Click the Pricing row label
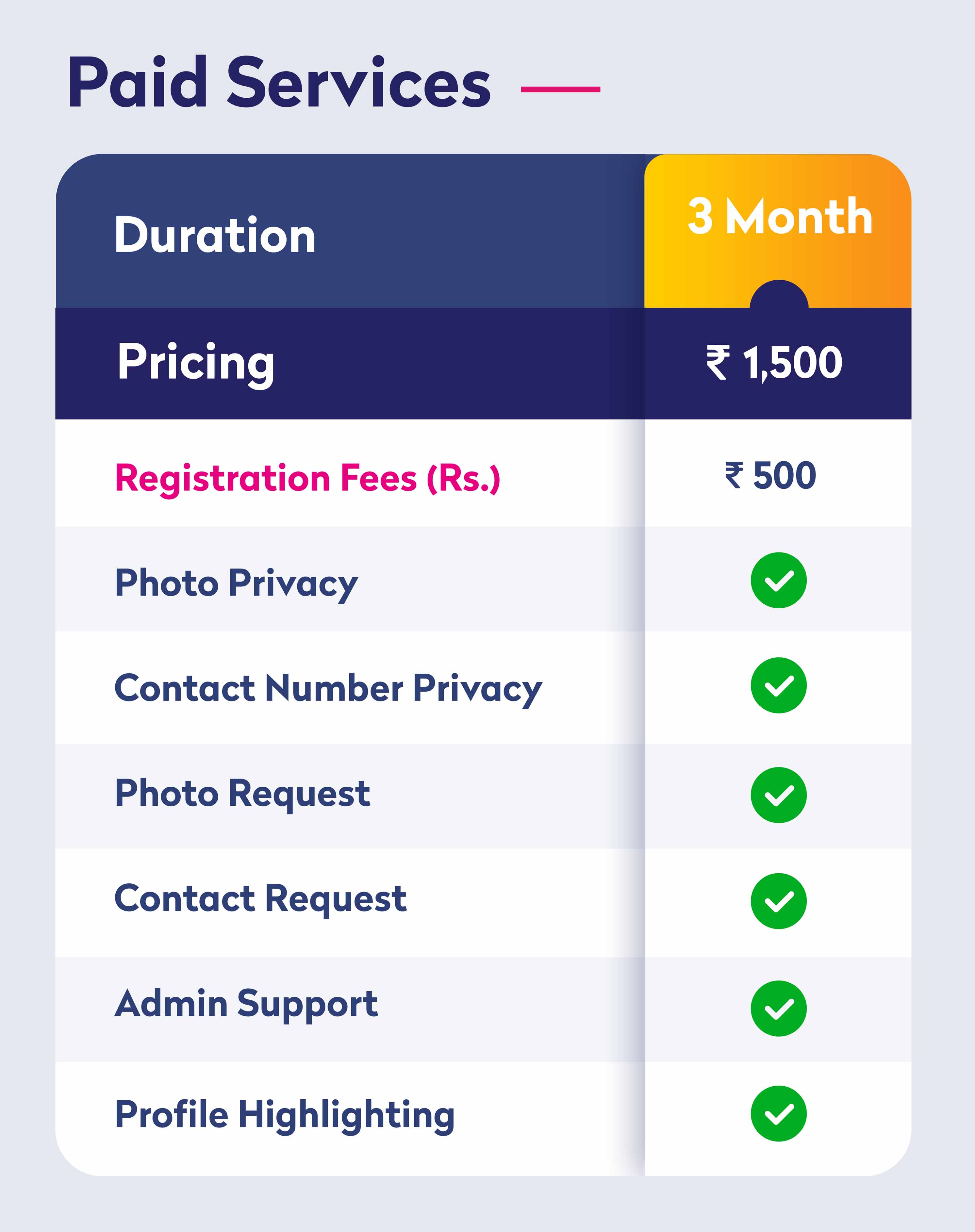975x1232 pixels. pyautogui.click(x=196, y=362)
